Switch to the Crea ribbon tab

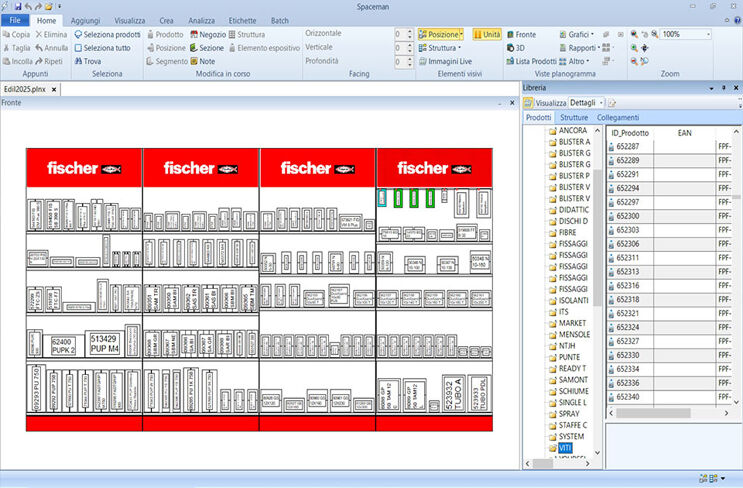[166, 20]
